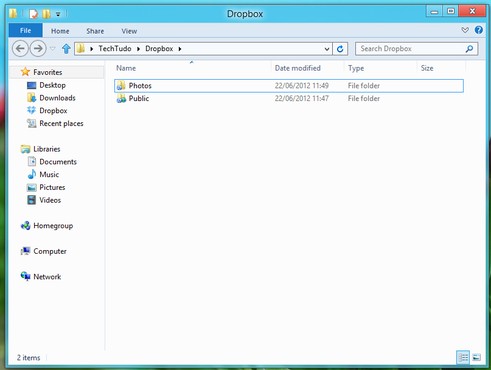Select Homegroup in the navigation pane
Image resolution: width=491 pixels, height=370 pixels.
pyautogui.click(x=53, y=226)
